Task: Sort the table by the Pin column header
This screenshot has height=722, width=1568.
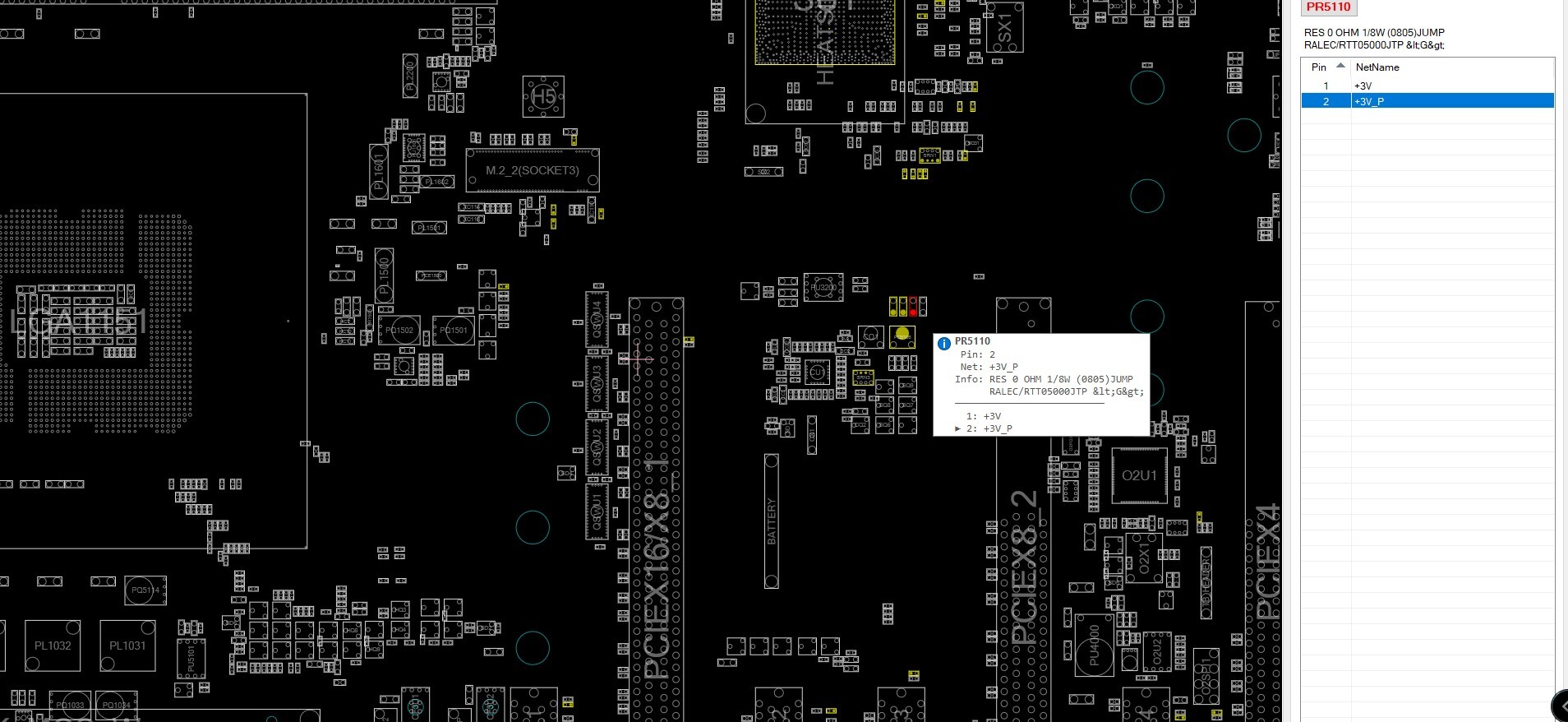Action: pyautogui.click(x=1318, y=67)
